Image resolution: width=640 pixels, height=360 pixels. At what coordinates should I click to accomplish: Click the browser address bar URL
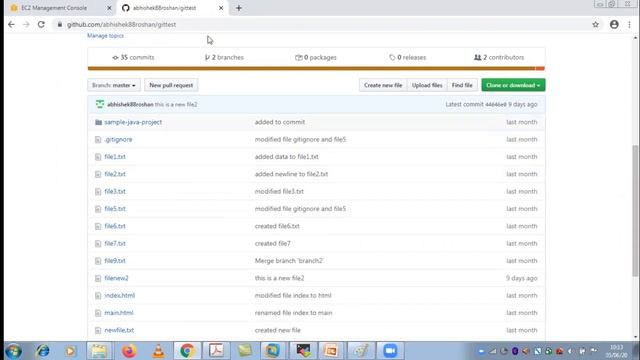click(121, 24)
